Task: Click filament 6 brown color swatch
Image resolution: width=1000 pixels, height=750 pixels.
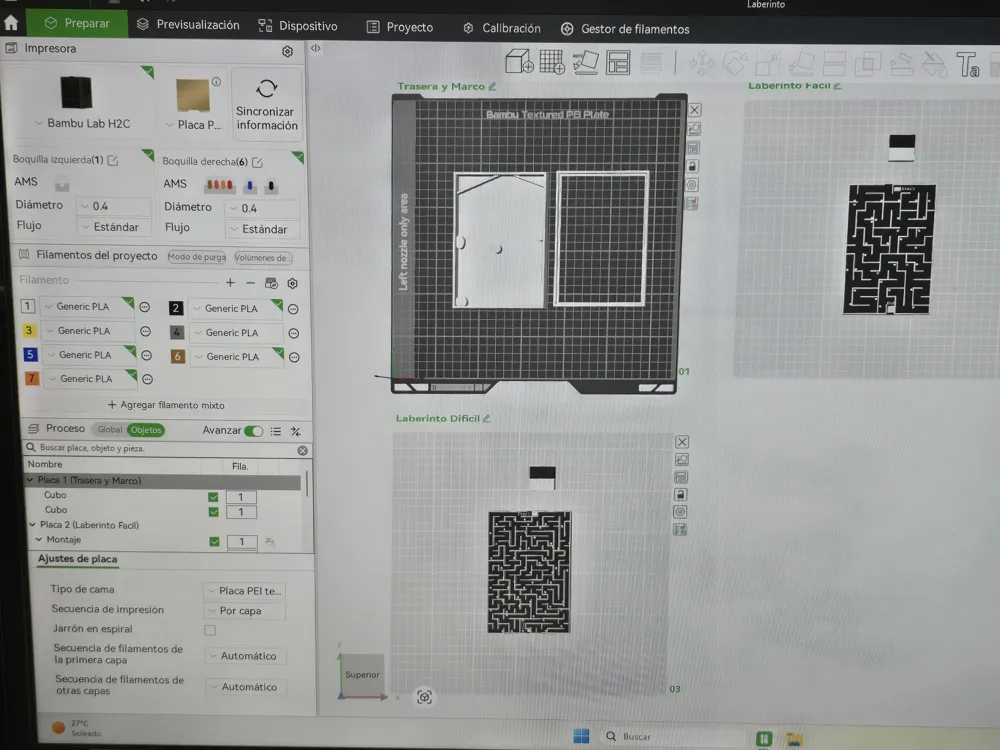Action: click(178, 357)
